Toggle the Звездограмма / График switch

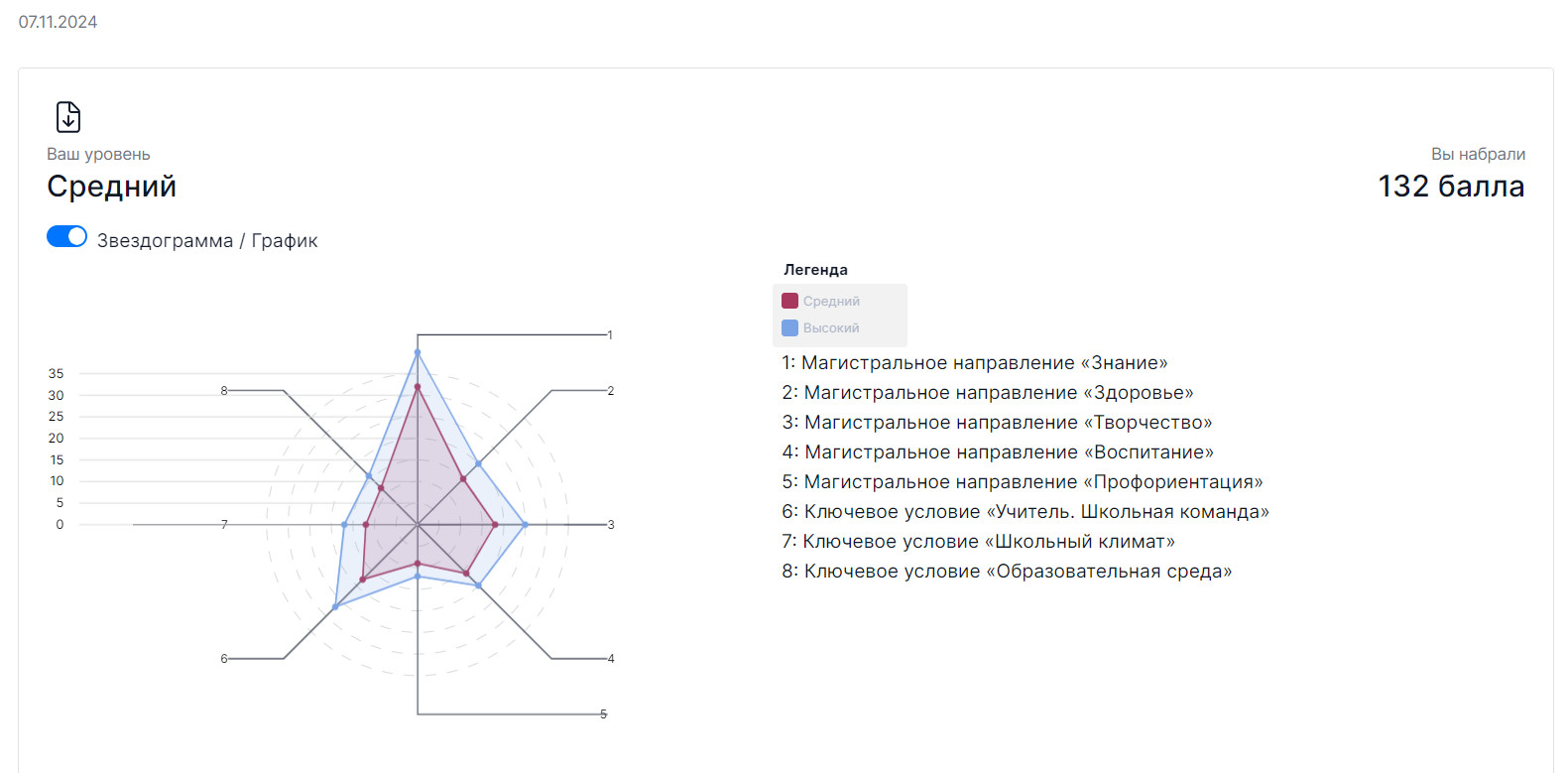(x=66, y=236)
